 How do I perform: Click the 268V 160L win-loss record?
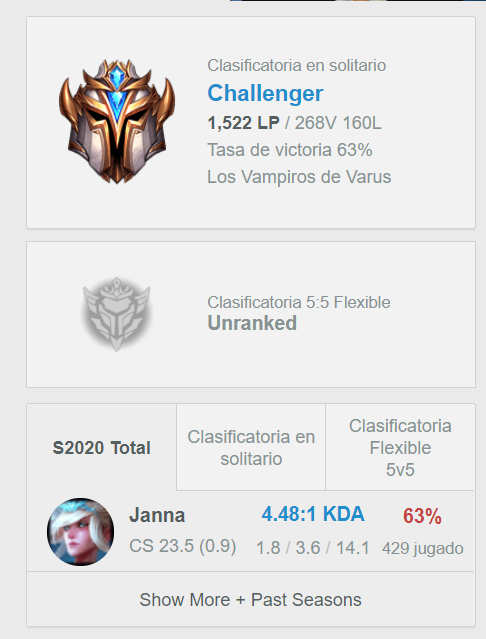[x=338, y=123]
